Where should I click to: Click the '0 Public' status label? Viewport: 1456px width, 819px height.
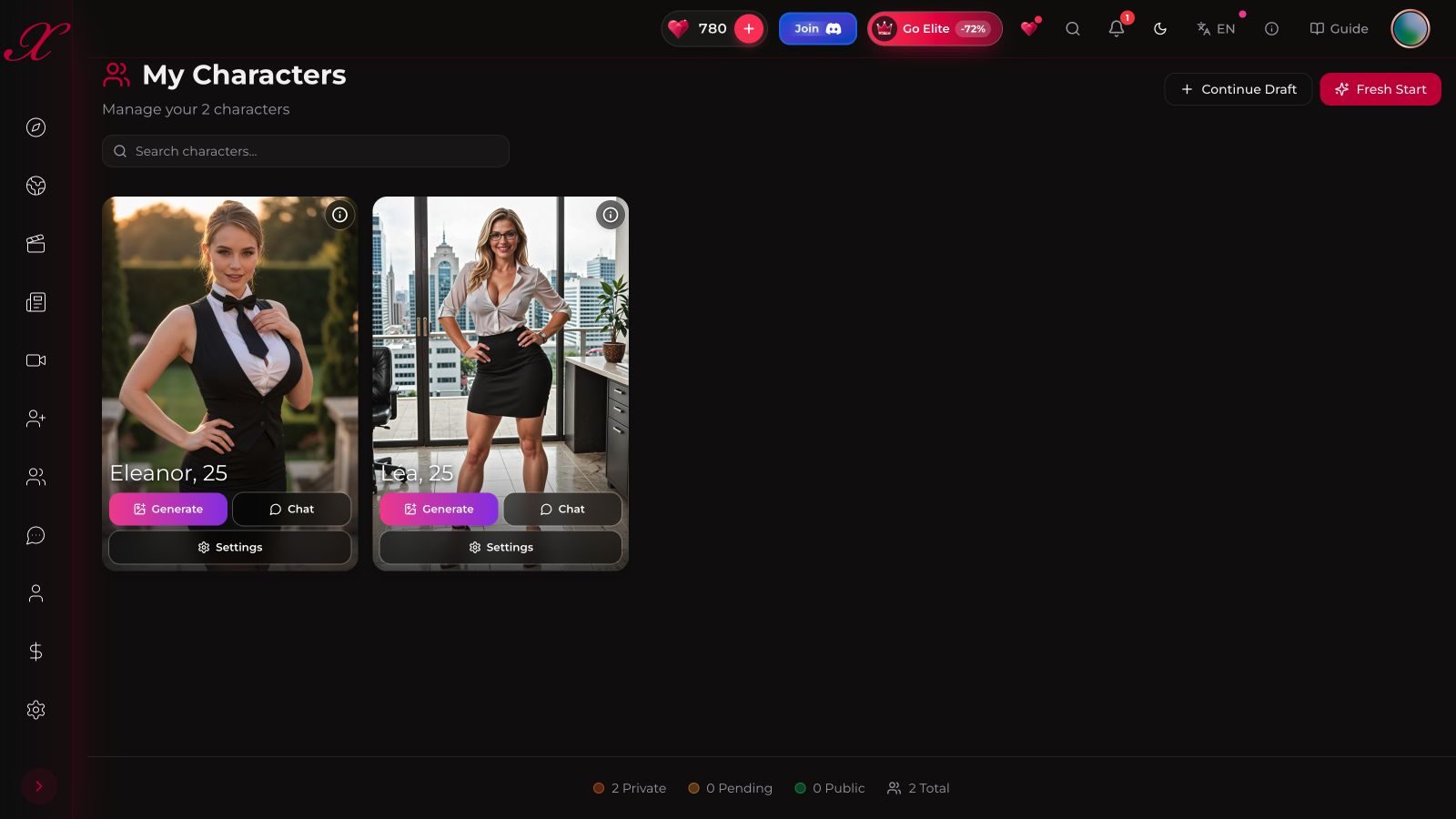829,788
